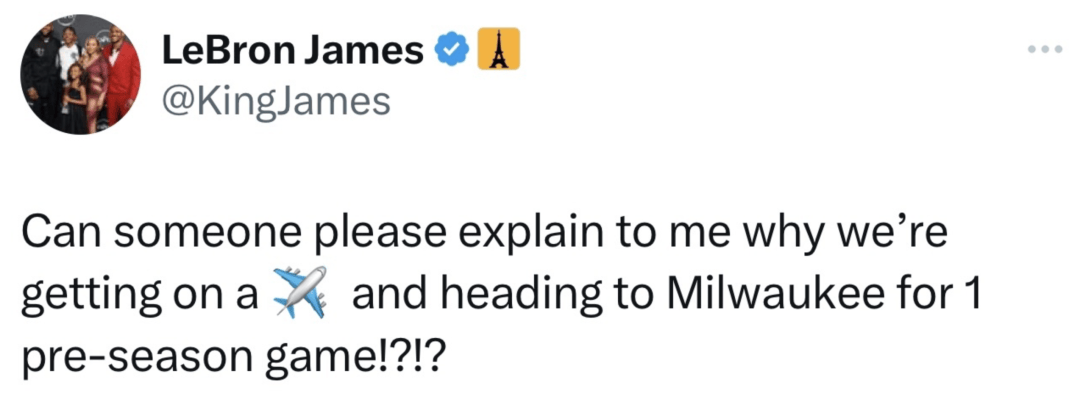Click the phrase "getting on a"

click(139, 298)
